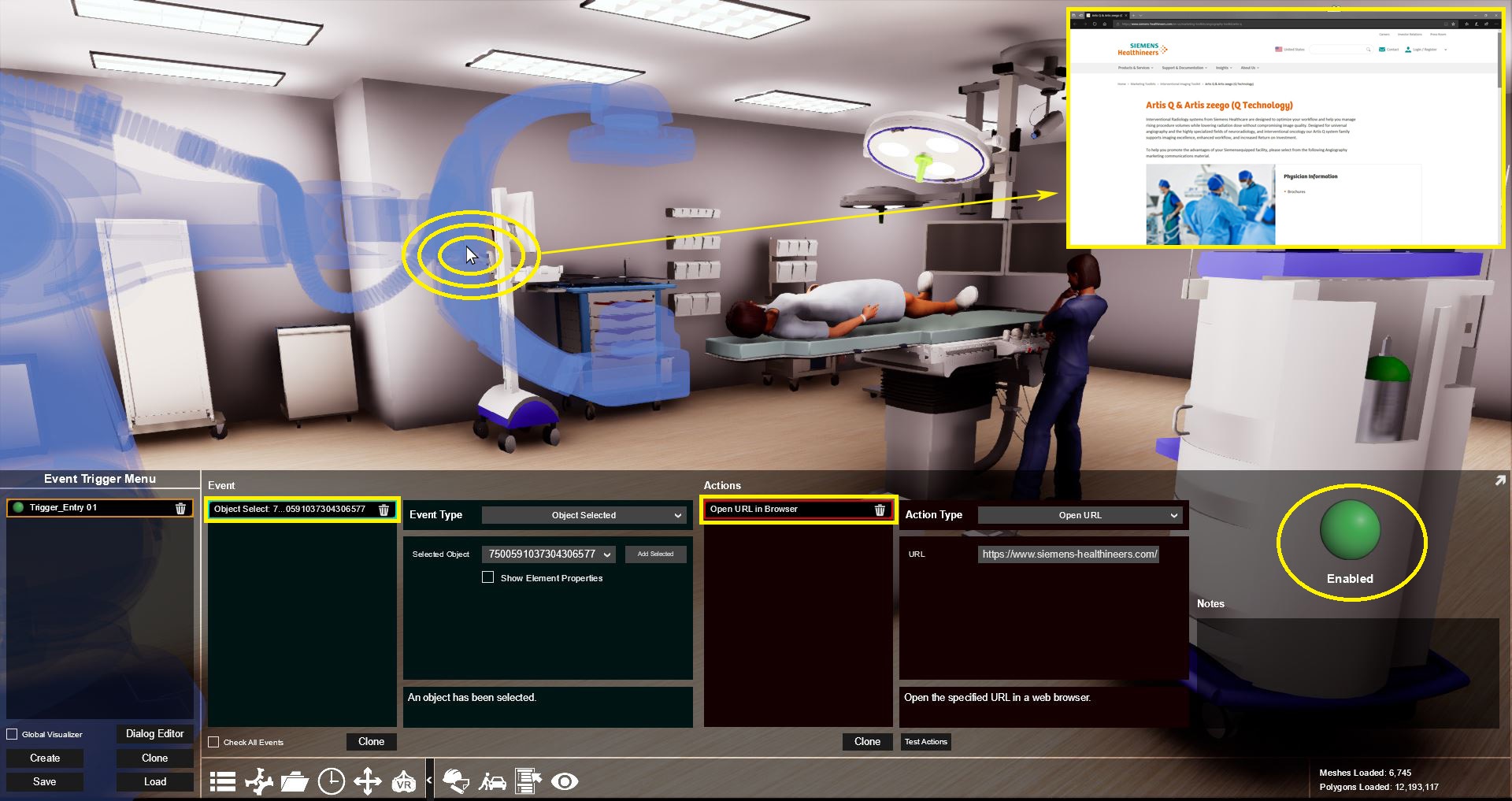Click the Save button
Viewport: 1512px width, 801px height.
[45, 781]
